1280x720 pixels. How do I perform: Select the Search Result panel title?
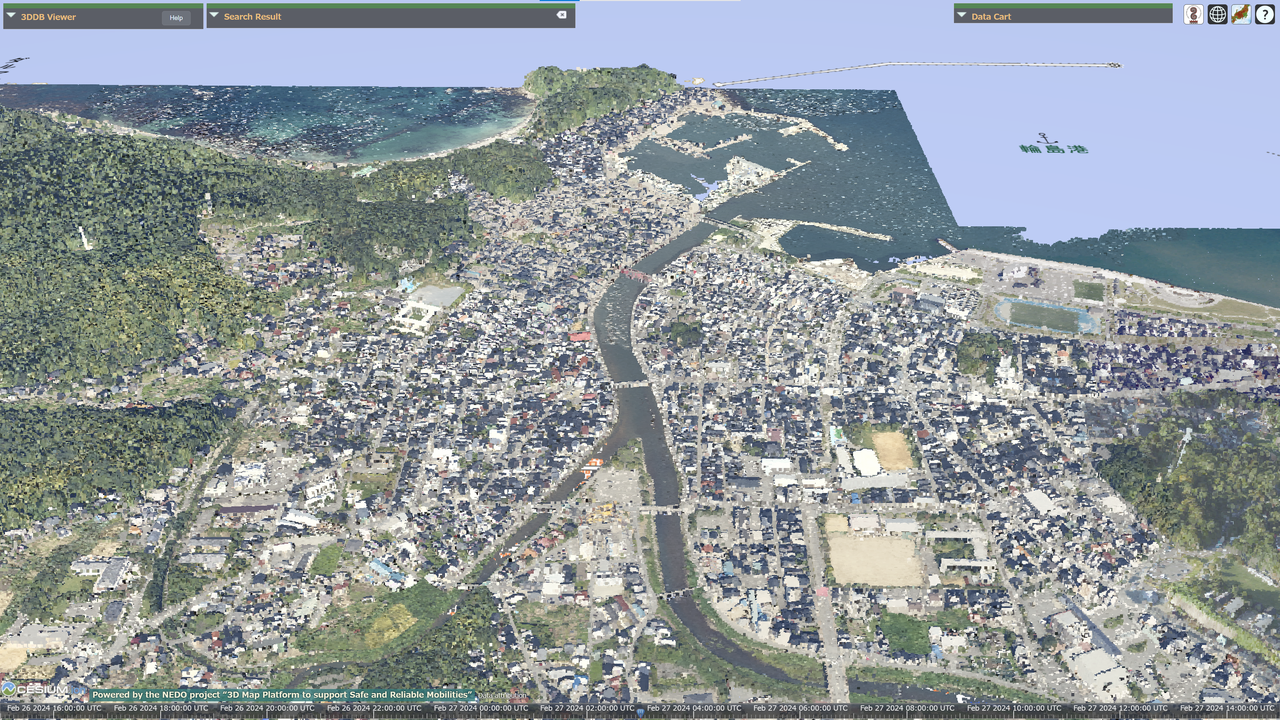252,17
